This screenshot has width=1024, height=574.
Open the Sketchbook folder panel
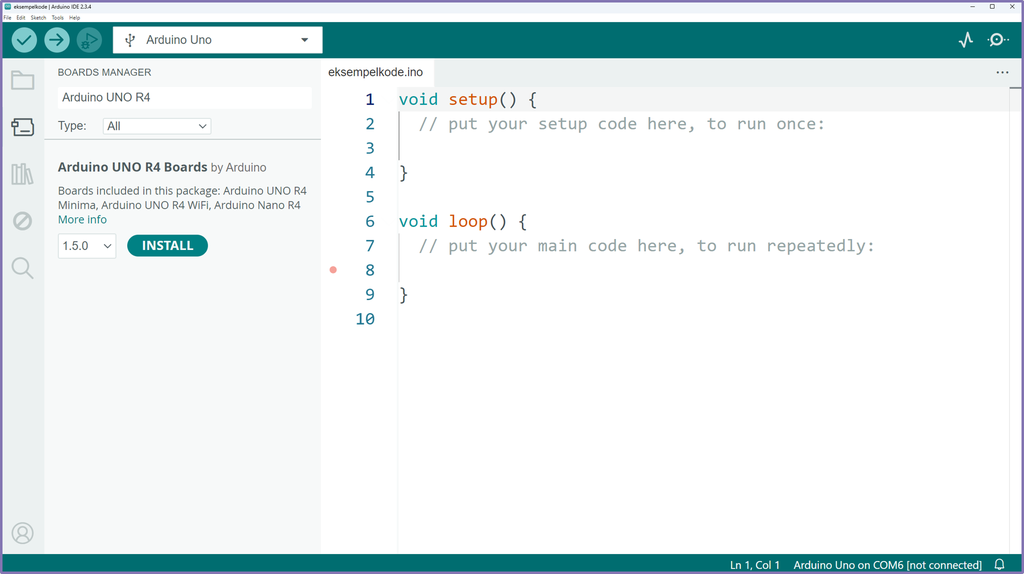(23, 80)
